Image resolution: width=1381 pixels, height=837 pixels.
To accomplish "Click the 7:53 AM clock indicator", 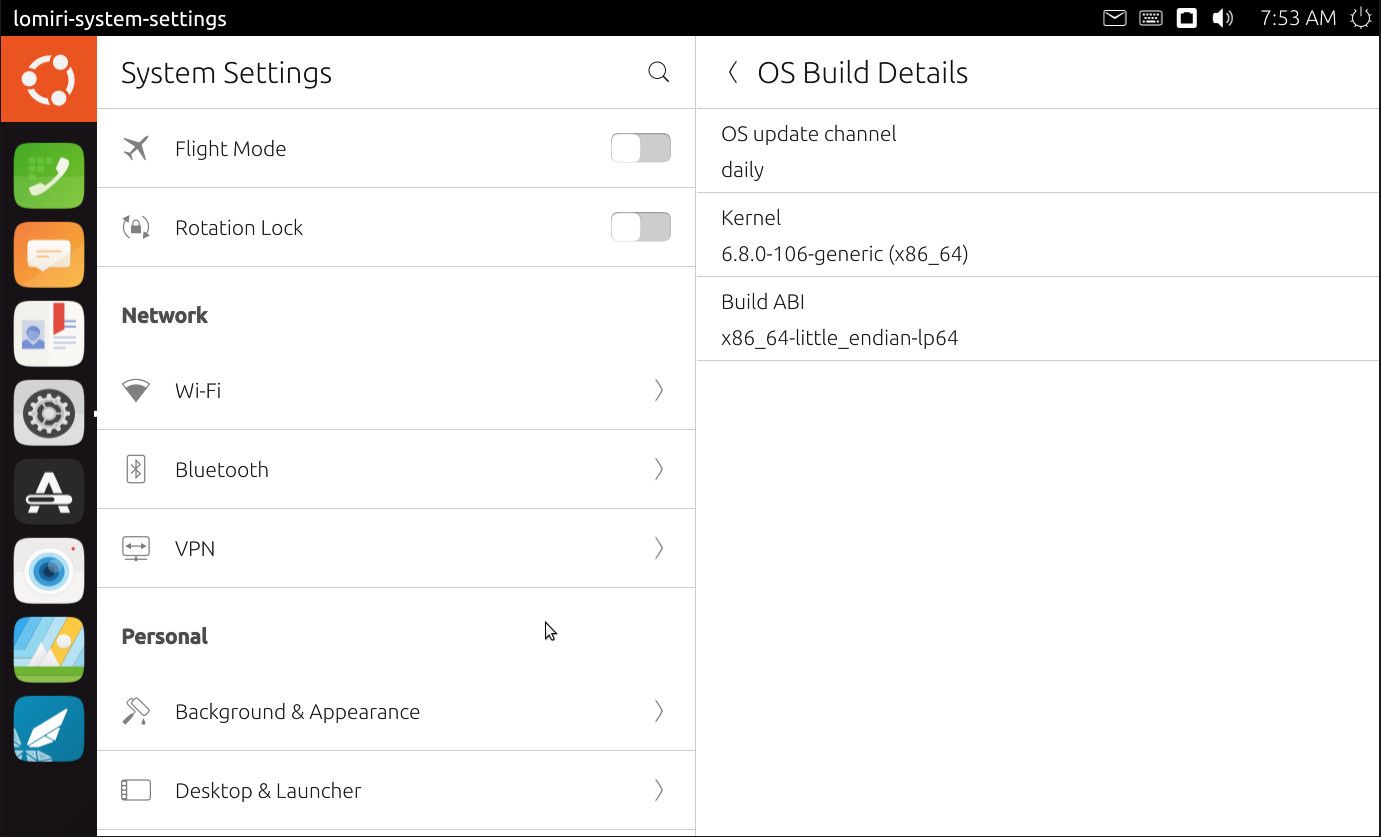I will coord(1297,18).
